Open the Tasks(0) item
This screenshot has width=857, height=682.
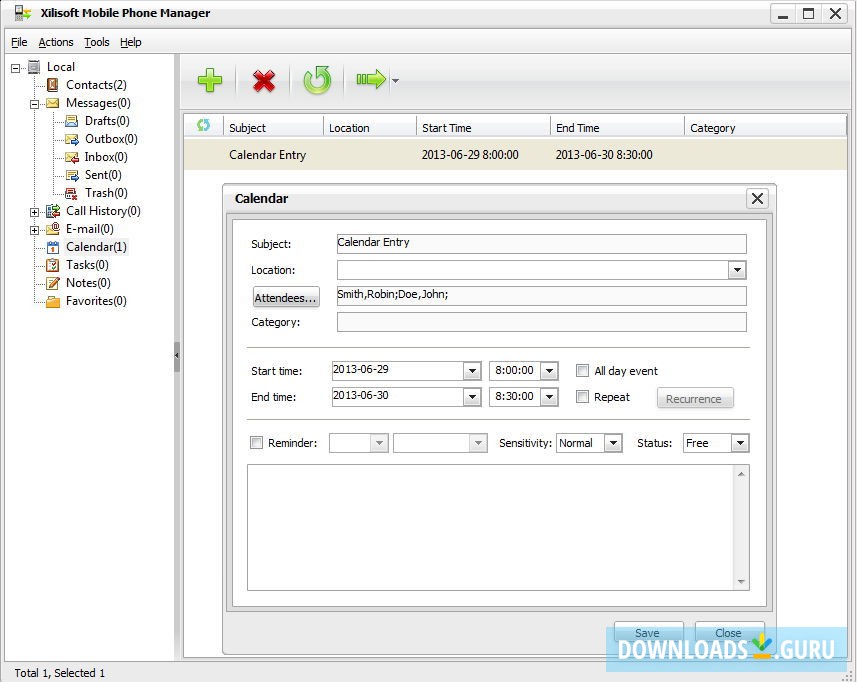pos(87,265)
